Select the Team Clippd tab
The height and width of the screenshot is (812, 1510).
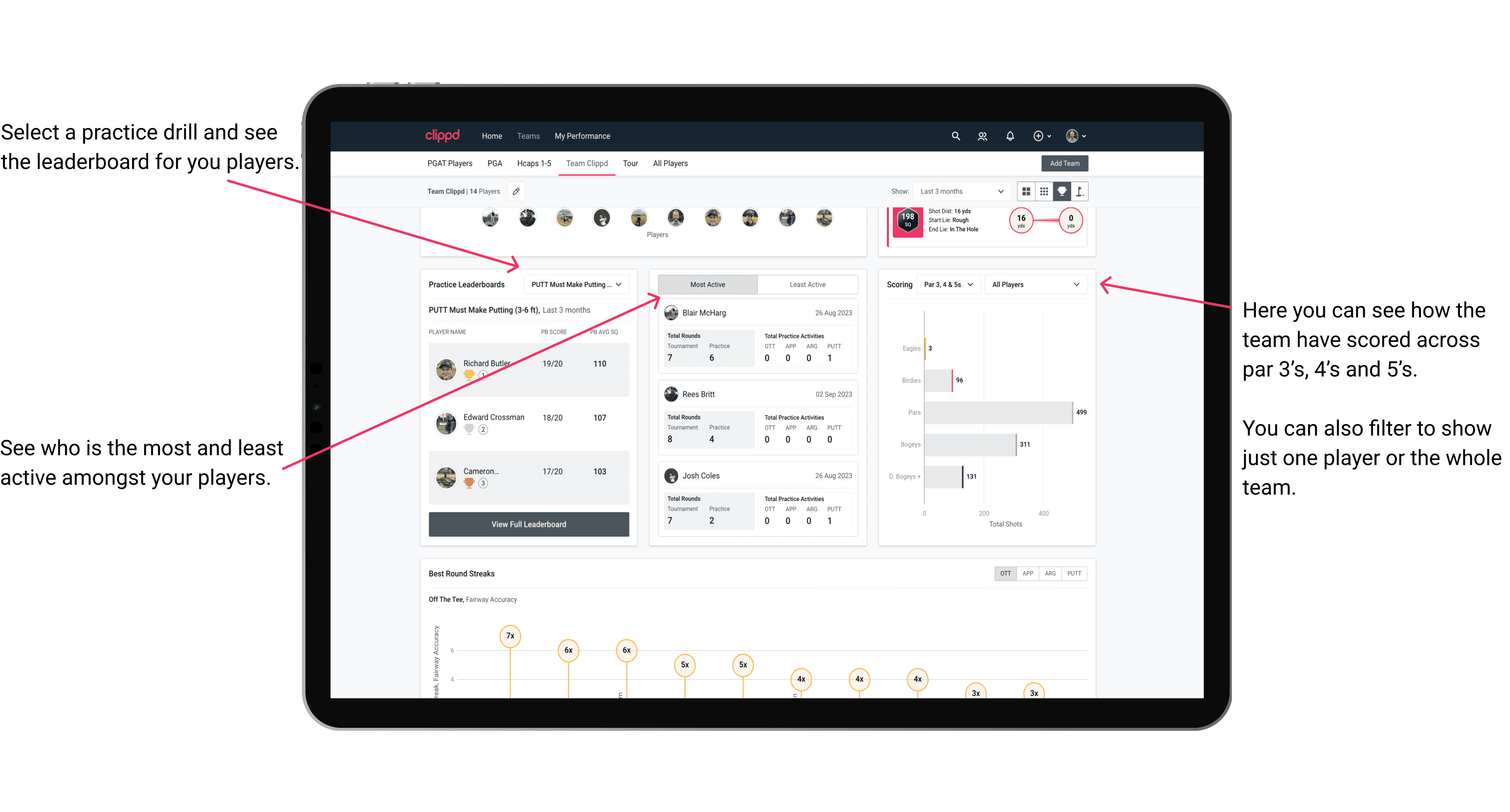coord(585,163)
